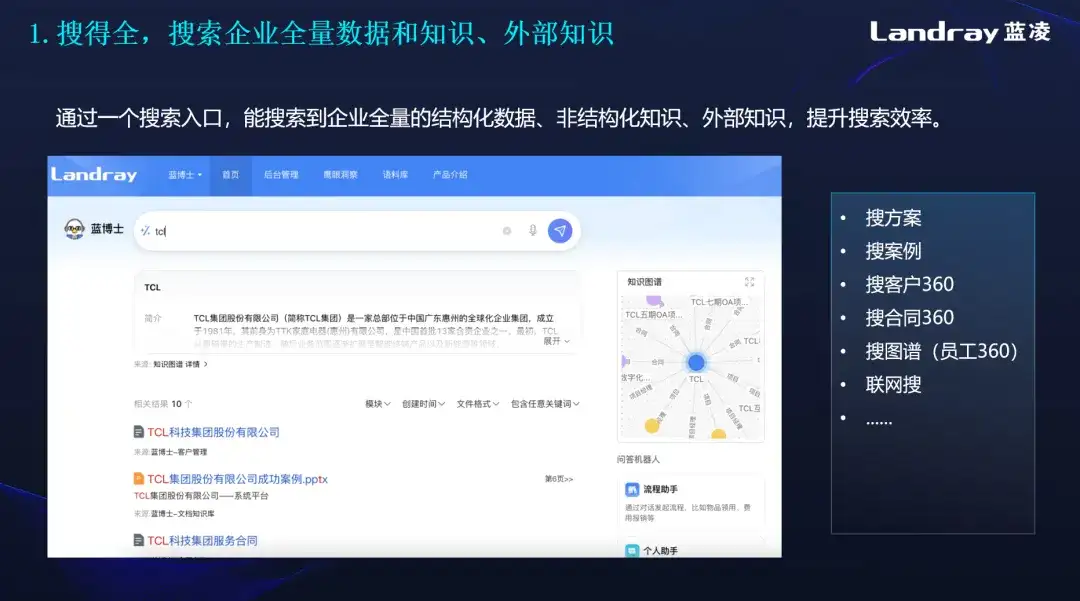1080x601 pixels.
Task: Expand the TCL introduction with 展开
Action: tap(557, 341)
